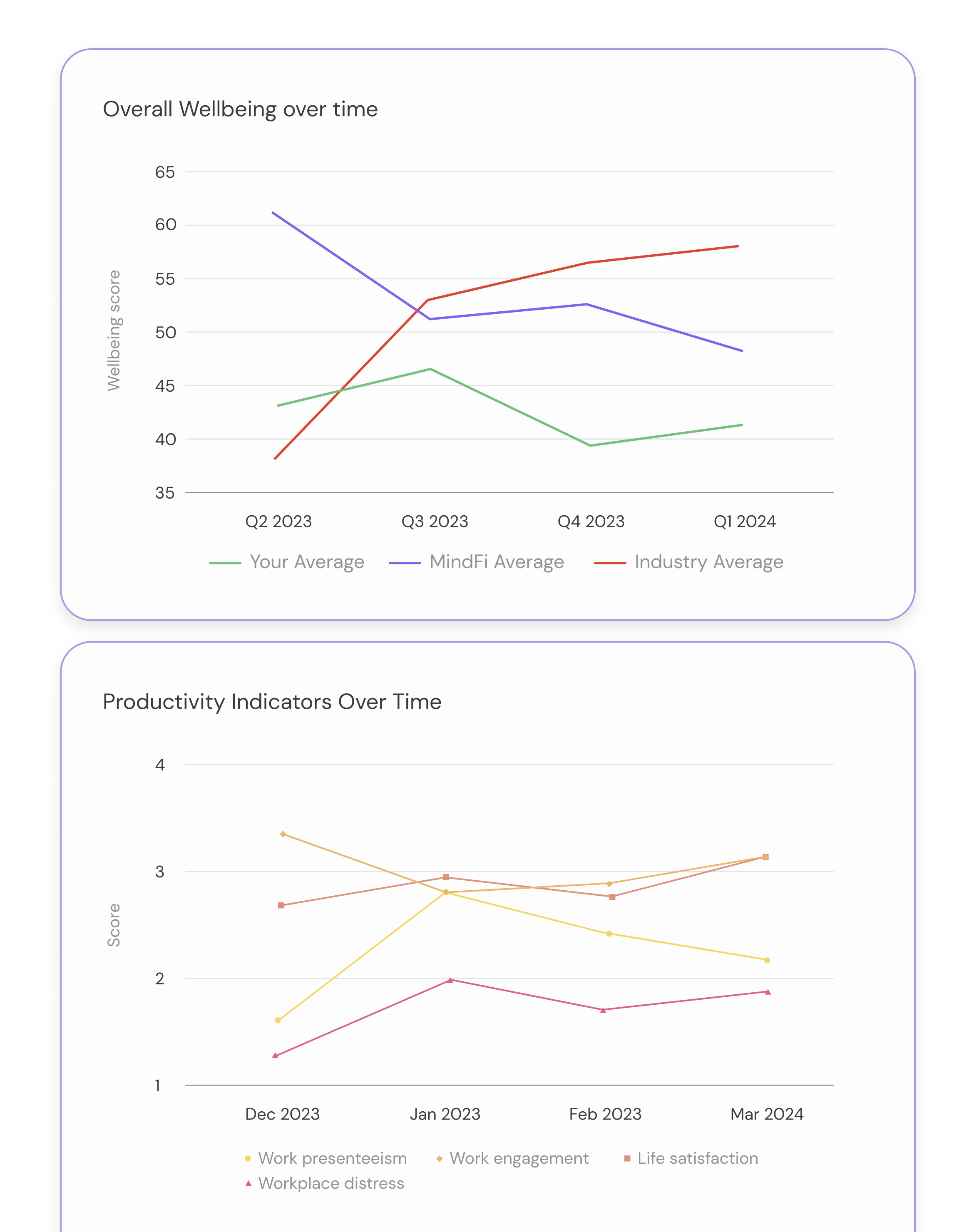The height and width of the screenshot is (1232, 974).
Task: Click the Overall Wellbeing over time title
Action: [240, 109]
